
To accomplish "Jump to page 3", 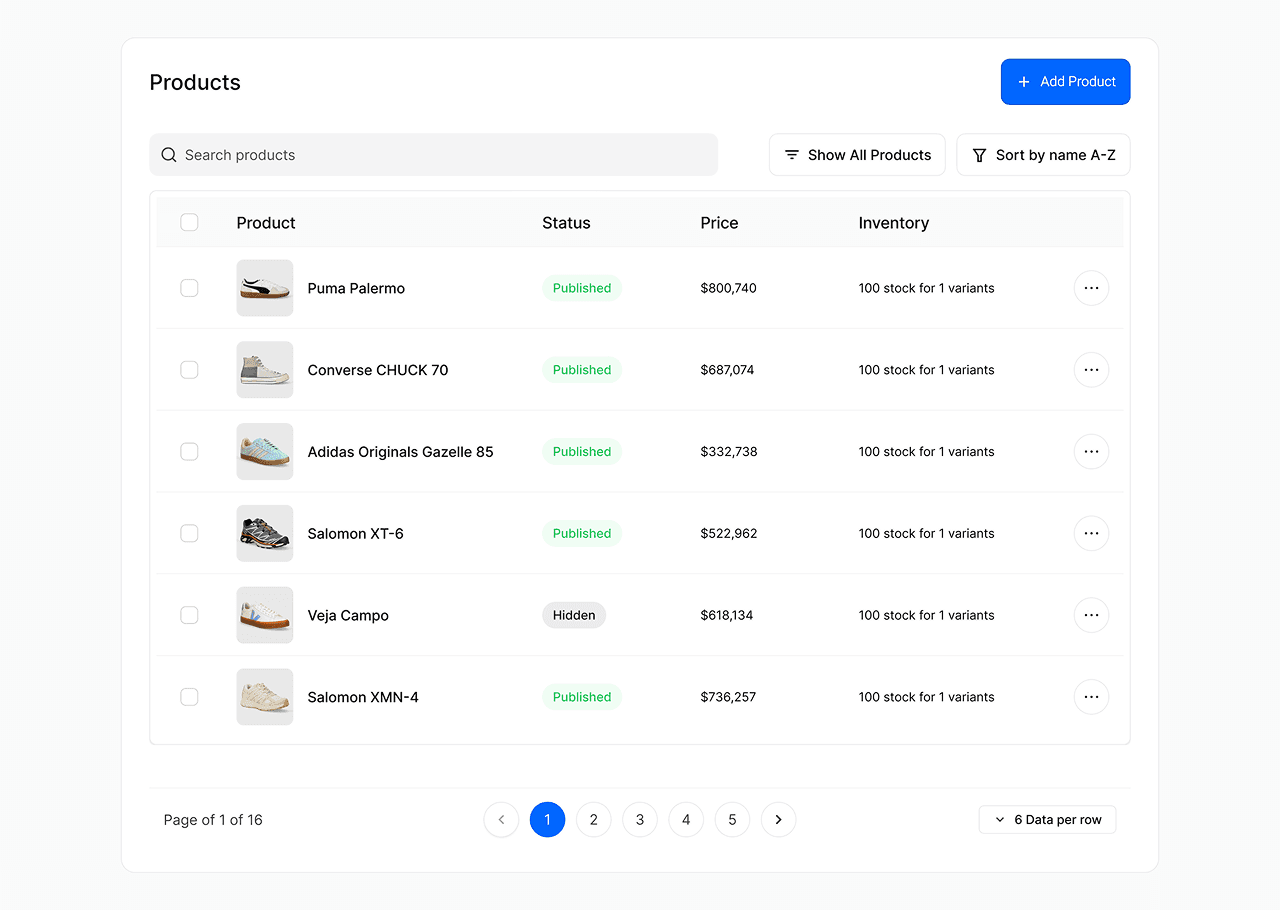I will [x=640, y=820].
